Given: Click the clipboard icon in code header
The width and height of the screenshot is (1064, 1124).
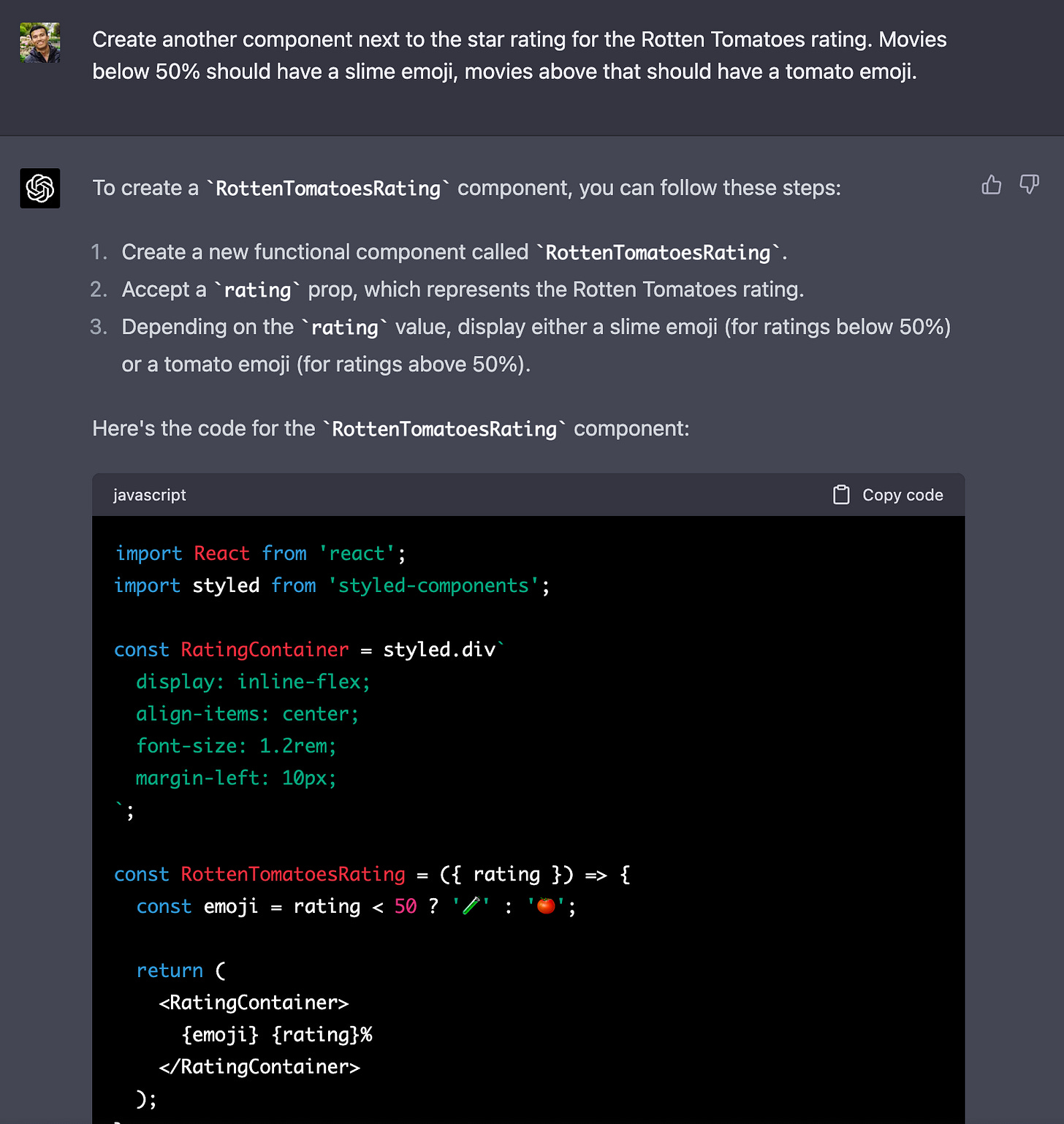Looking at the screenshot, I should (841, 495).
